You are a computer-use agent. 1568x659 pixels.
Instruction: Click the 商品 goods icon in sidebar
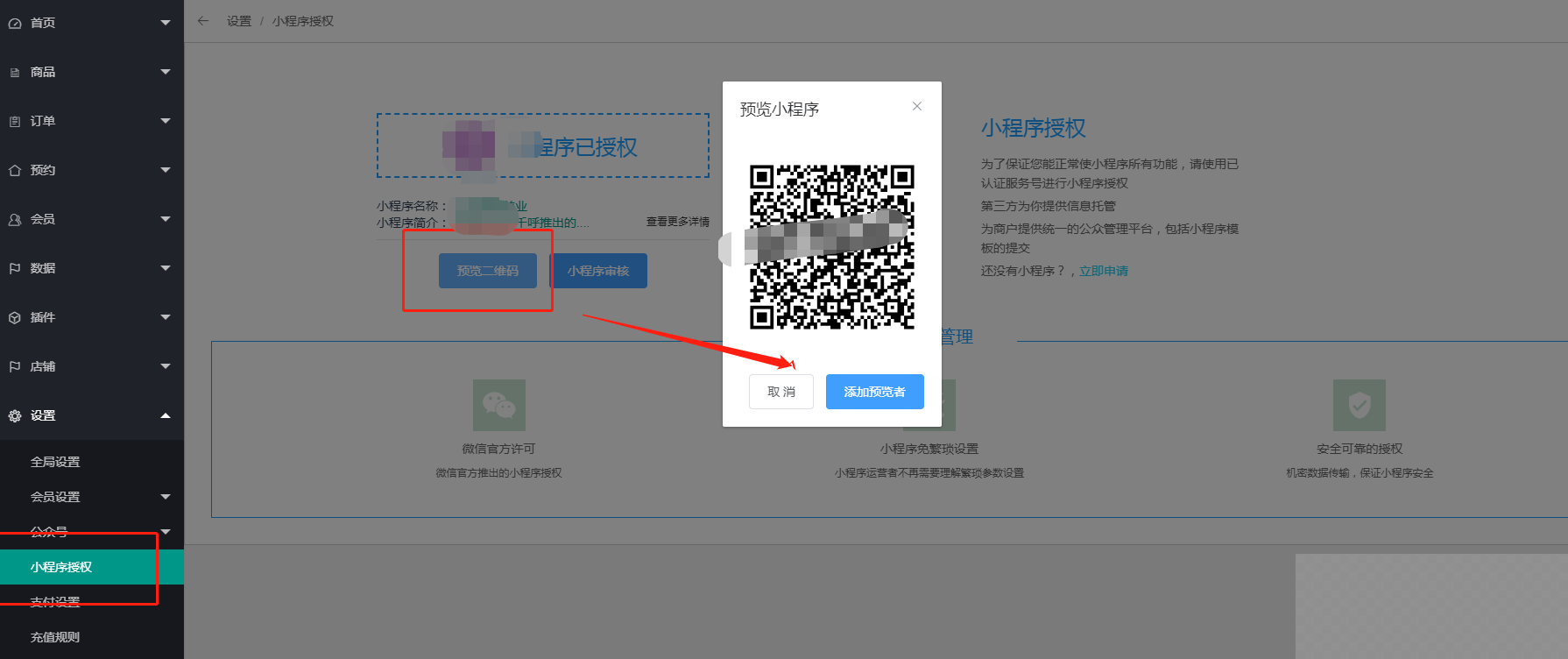(15, 72)
